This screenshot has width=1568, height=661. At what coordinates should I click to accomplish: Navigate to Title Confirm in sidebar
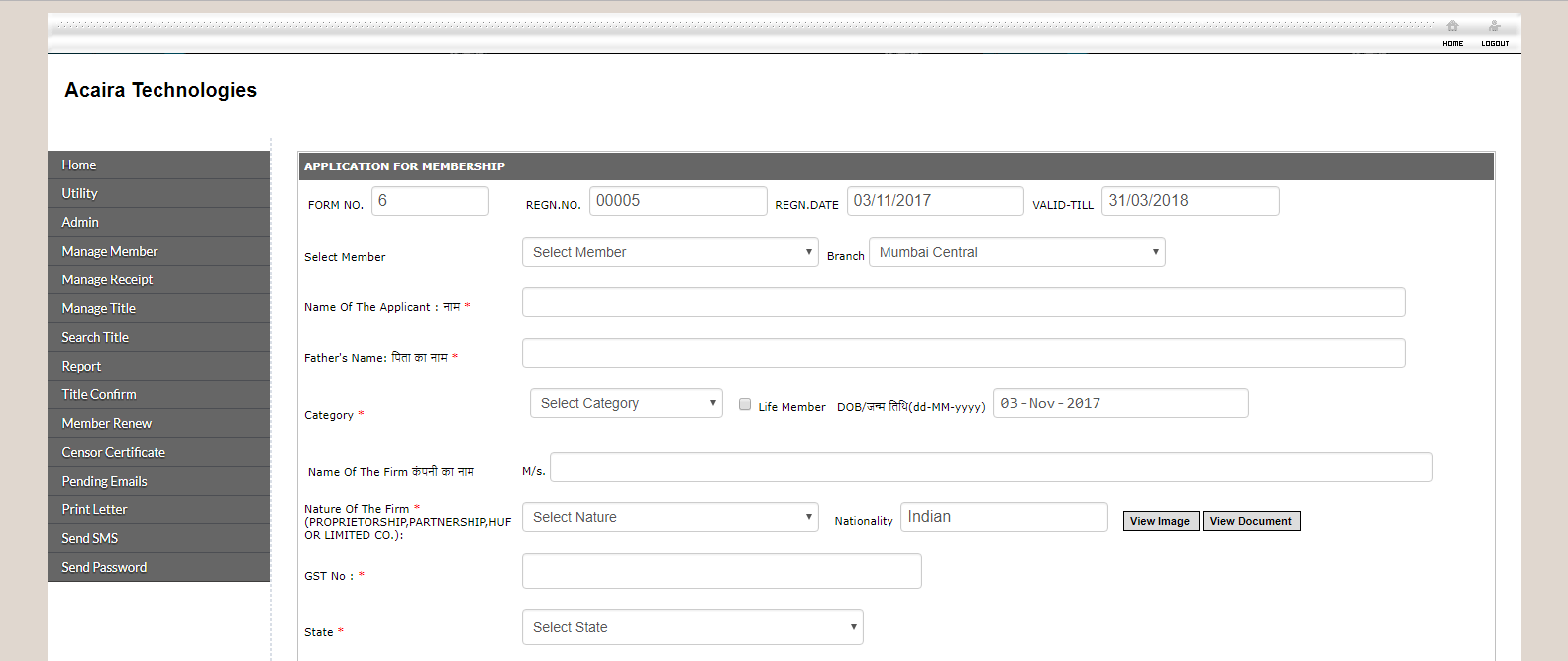99,394
